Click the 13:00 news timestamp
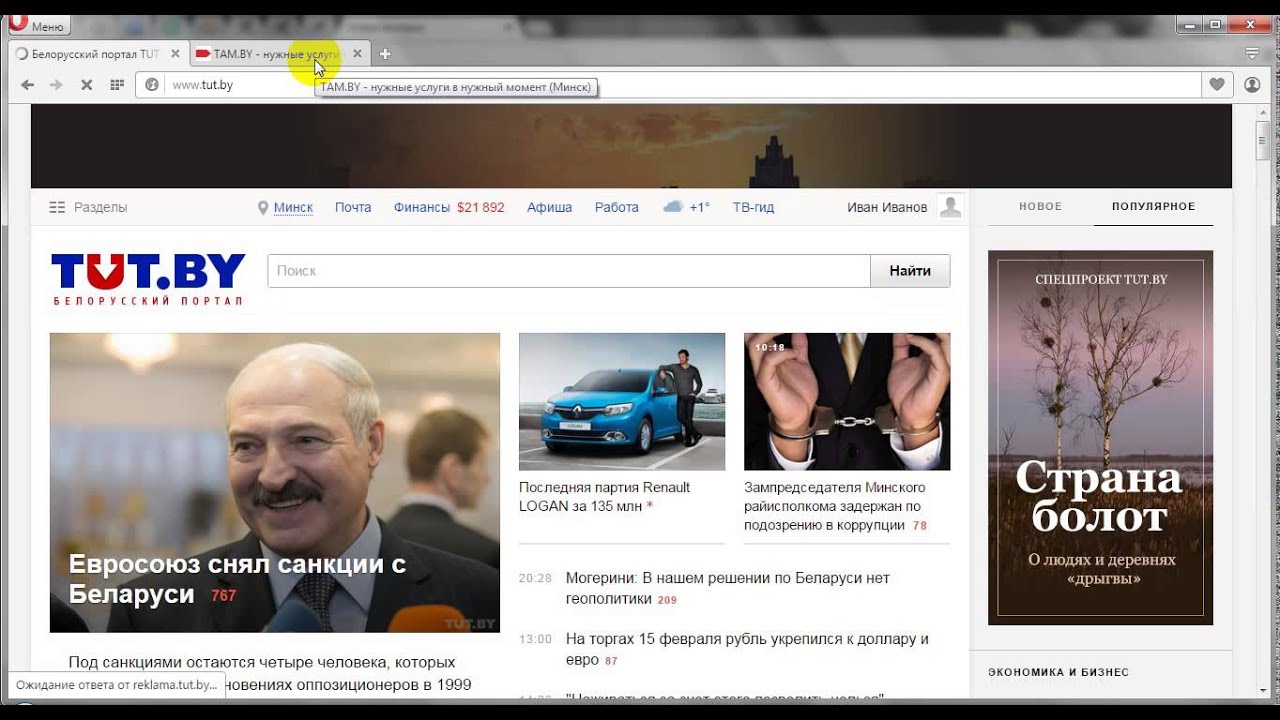 coord(535,639)
